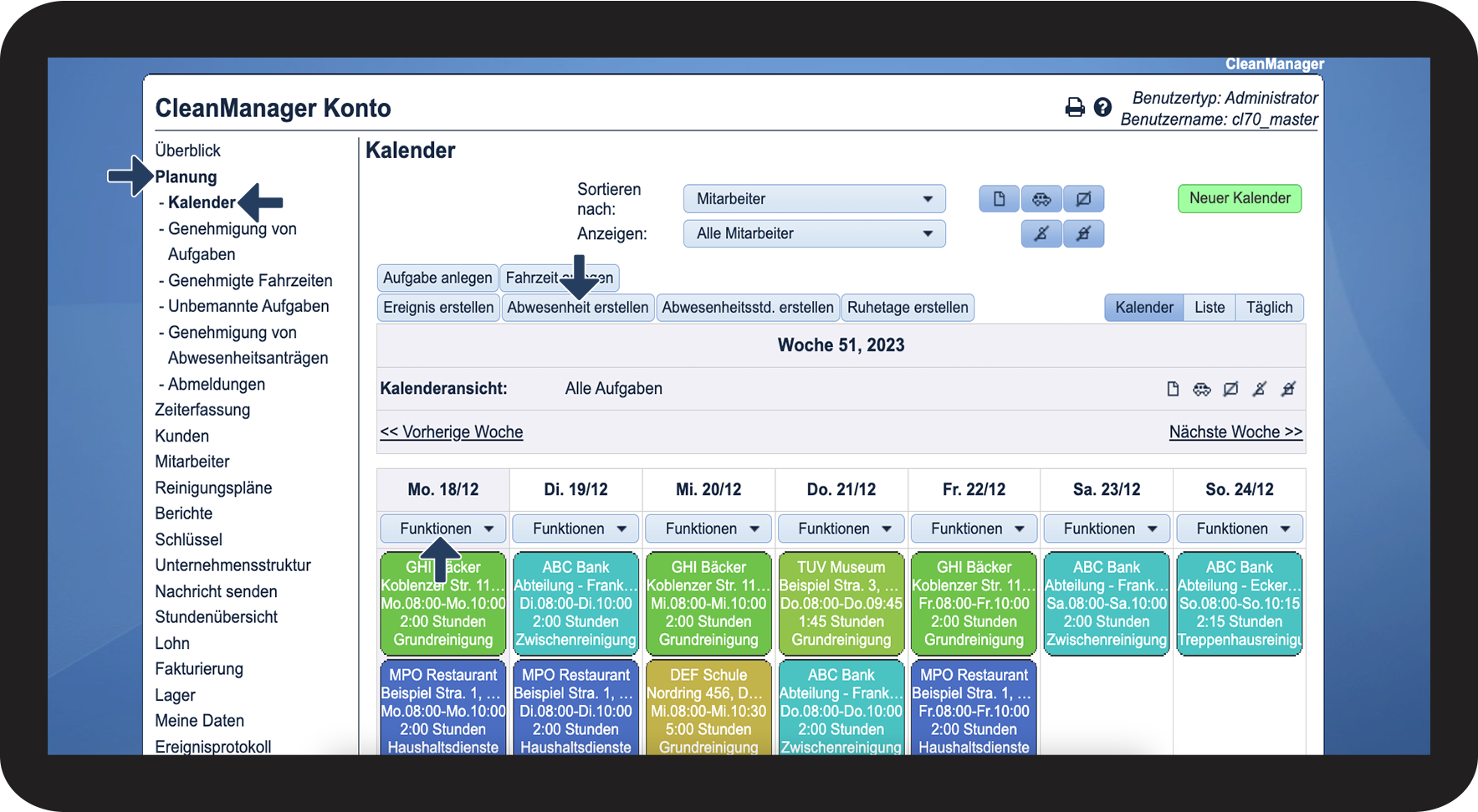This screenshot has width=1478, height=812.
Task: Open the Sortieren nach Mitarbeiter dropdown
Action: 815,199
